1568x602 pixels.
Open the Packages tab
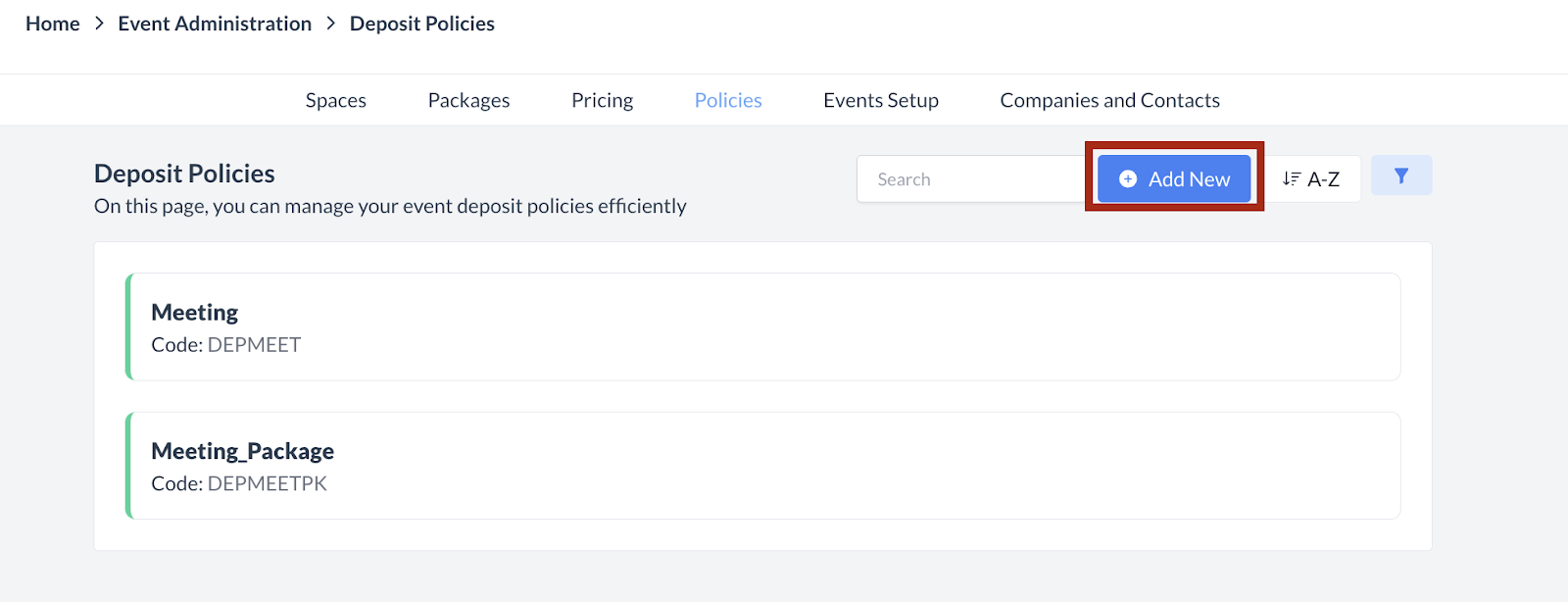[x=468, y=100]
